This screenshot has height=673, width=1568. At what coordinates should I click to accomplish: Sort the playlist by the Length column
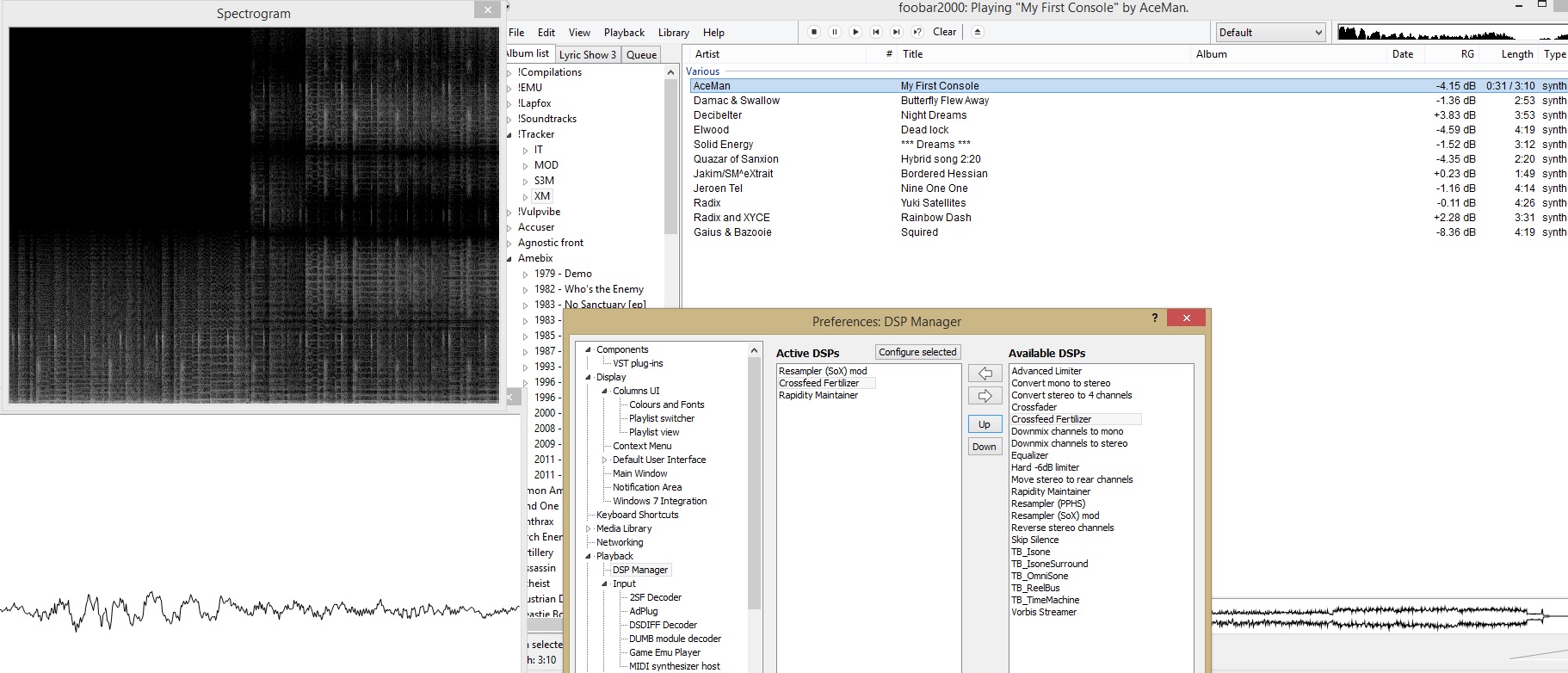tap(1517, 54)
